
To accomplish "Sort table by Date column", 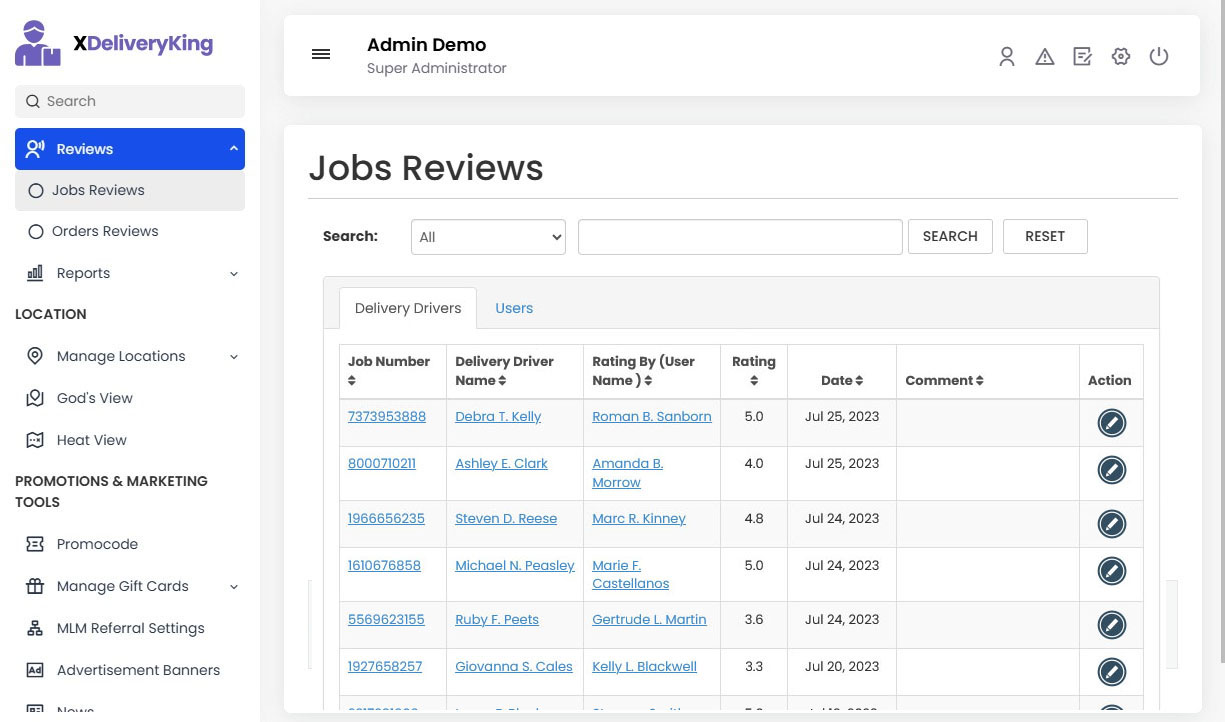I will (842, 380).
